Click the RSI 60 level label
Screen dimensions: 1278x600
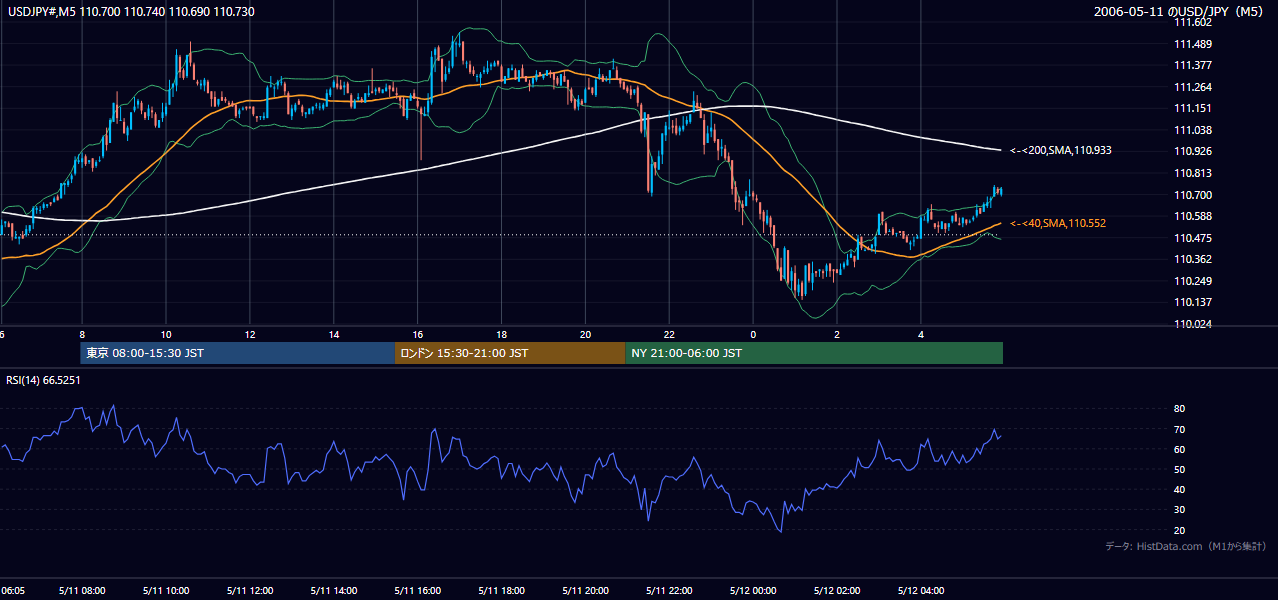point(1179,449)
